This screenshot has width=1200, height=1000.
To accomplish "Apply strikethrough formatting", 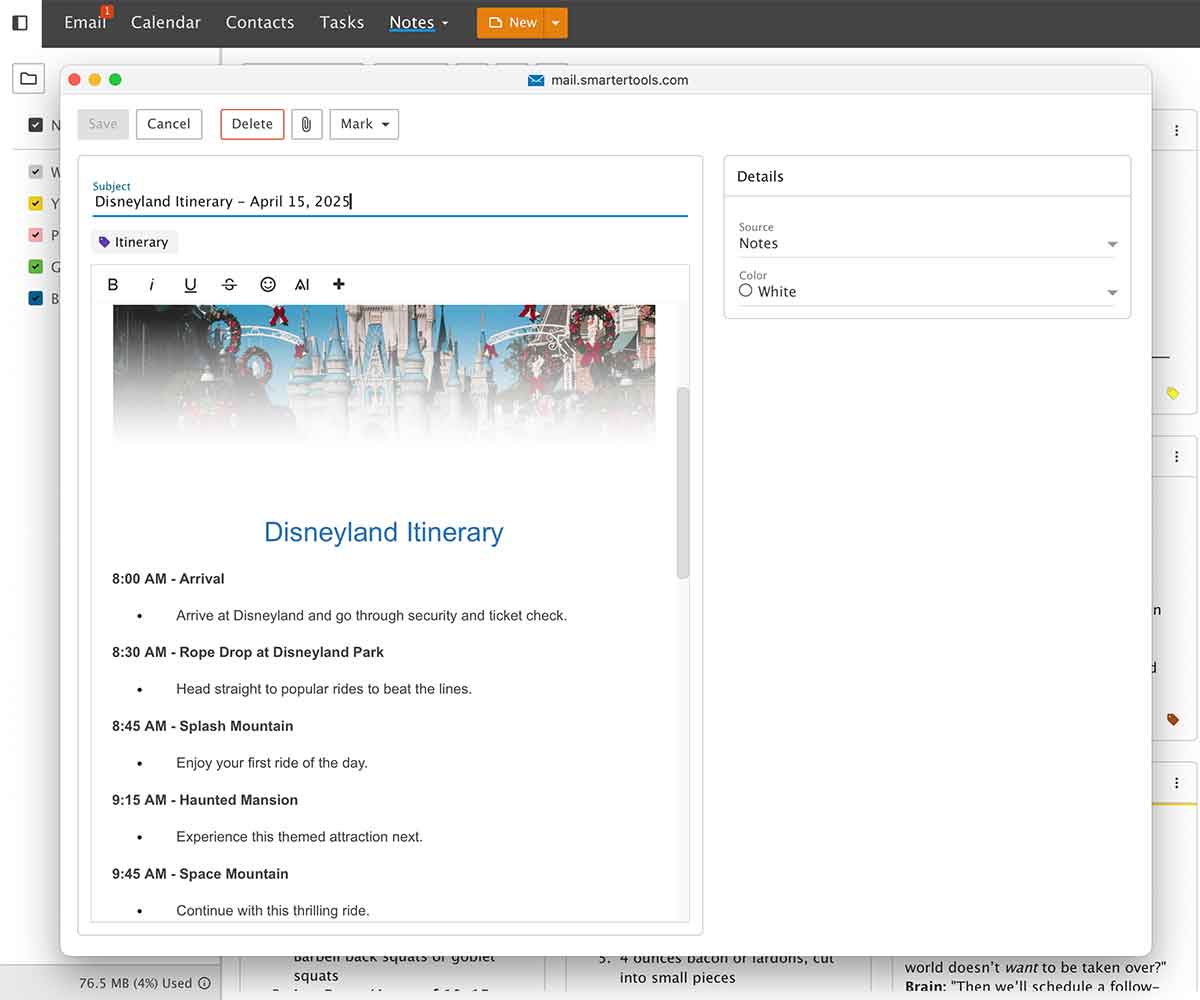I will click(229, 285).
